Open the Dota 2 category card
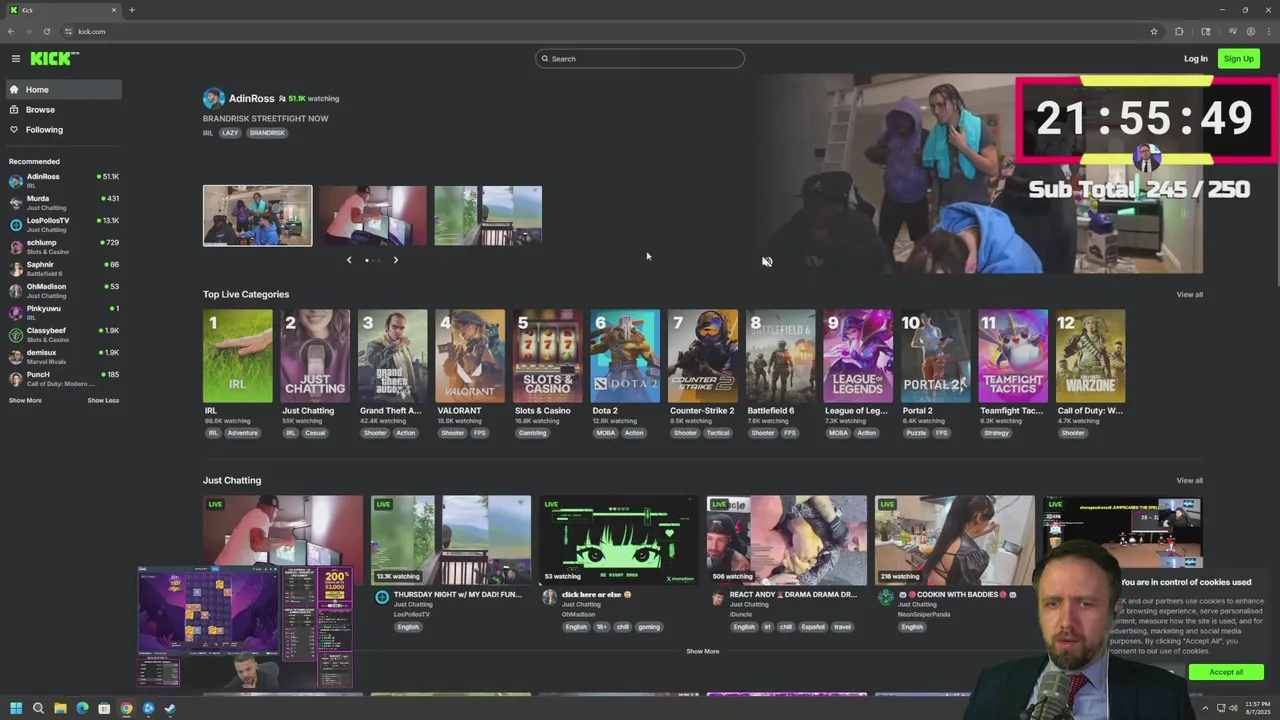Image resolution: width=1280 pixels, height=720 pixels. pyautogui.click(x=625, y=356)
